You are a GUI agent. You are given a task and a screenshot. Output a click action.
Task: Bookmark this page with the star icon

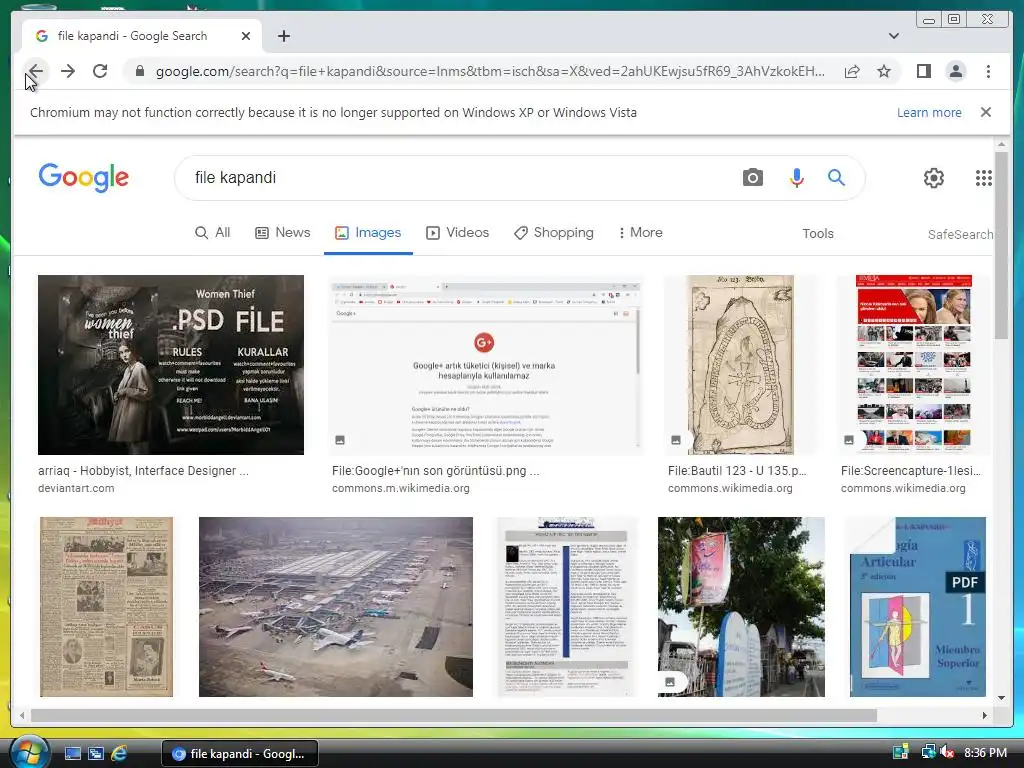coord(884,71)
